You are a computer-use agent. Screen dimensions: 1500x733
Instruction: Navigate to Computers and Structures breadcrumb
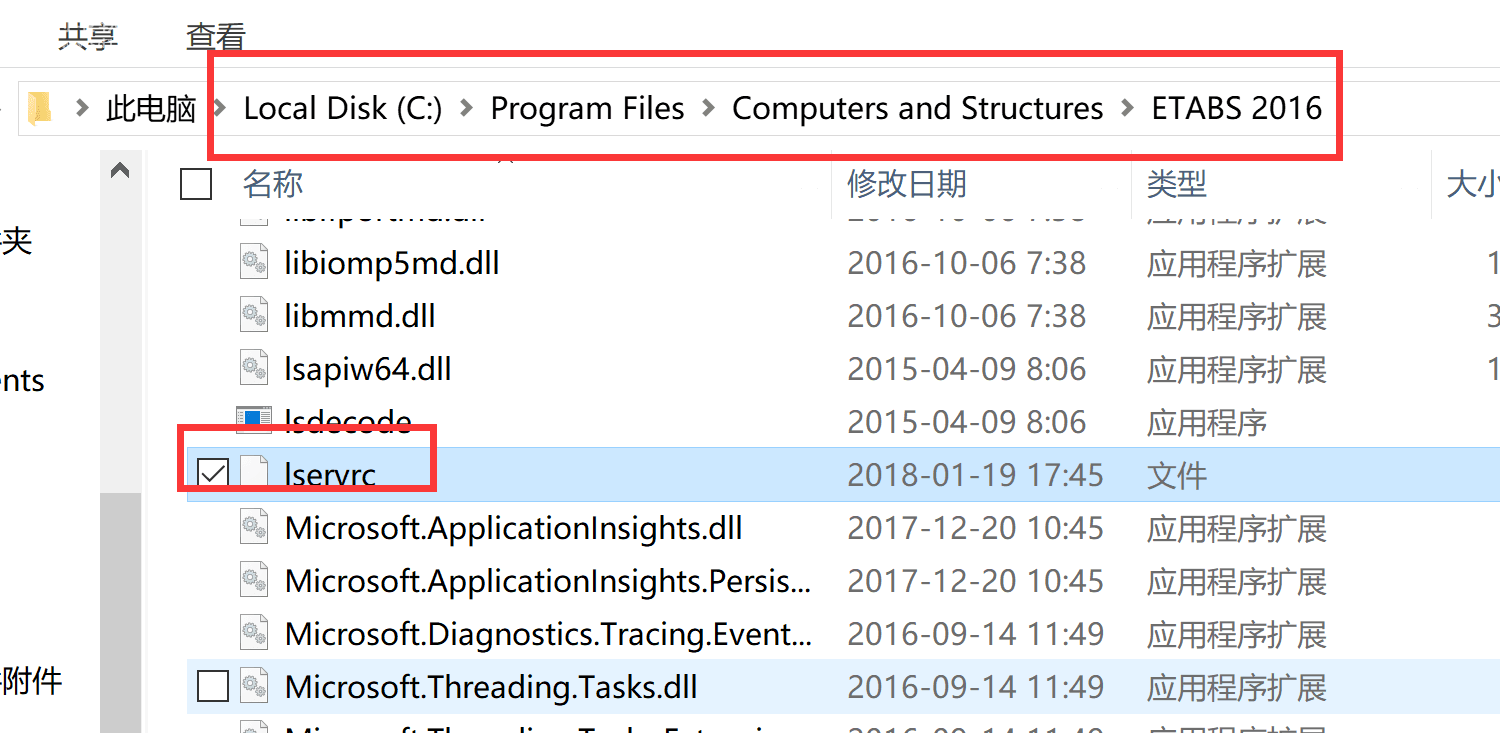click(x=917, y=108)
